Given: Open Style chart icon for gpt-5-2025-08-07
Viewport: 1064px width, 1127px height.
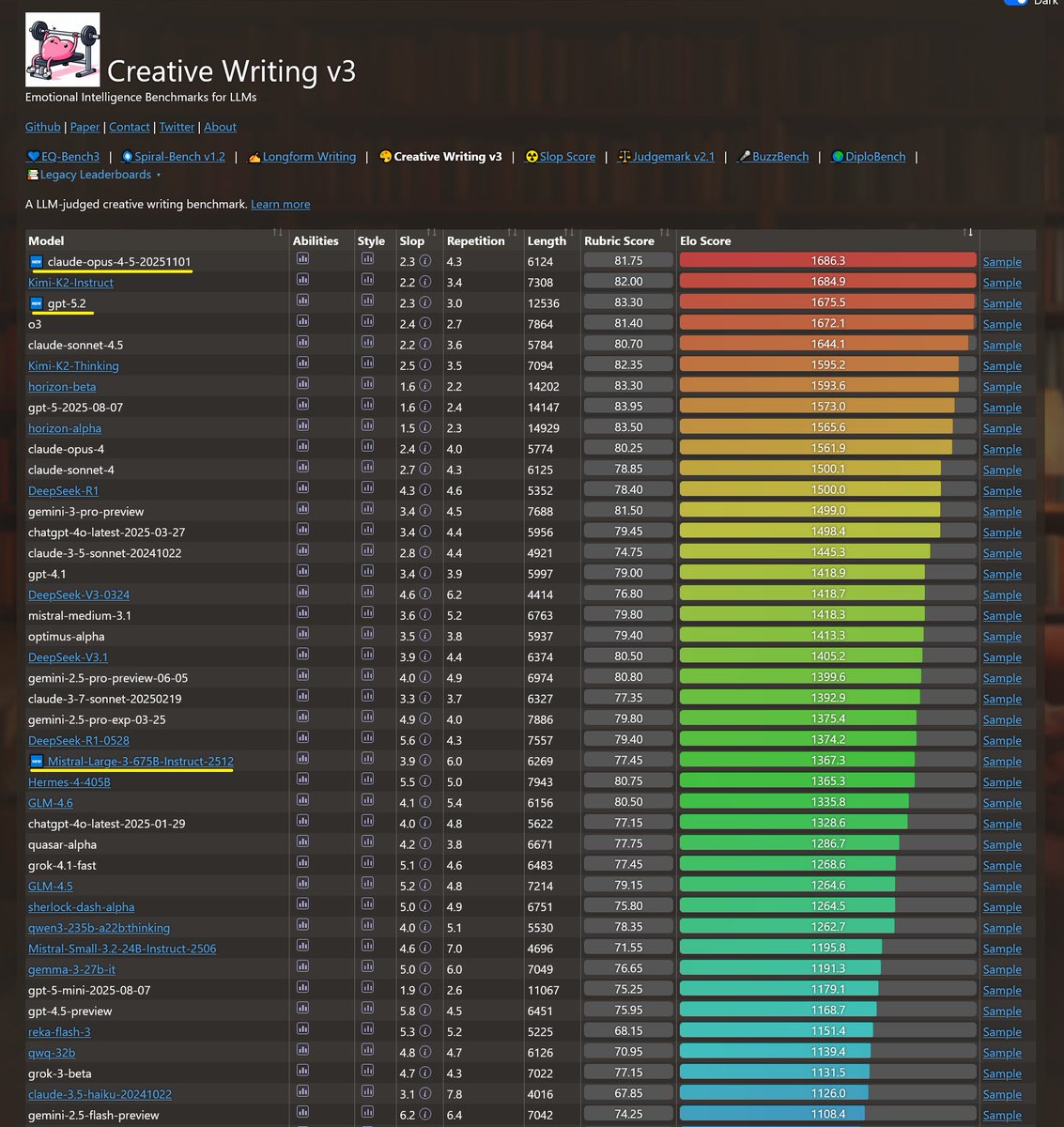Looking at the screenshot, I should tap(367, 405).
